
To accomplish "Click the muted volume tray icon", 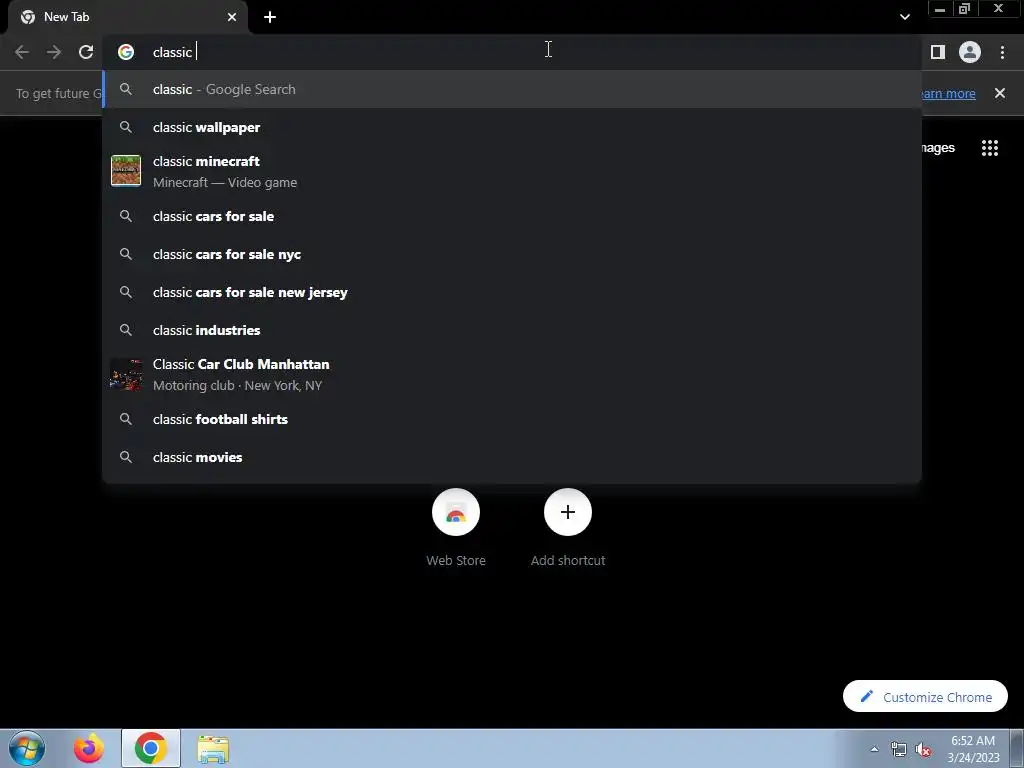I will click(x=923, y=750).
